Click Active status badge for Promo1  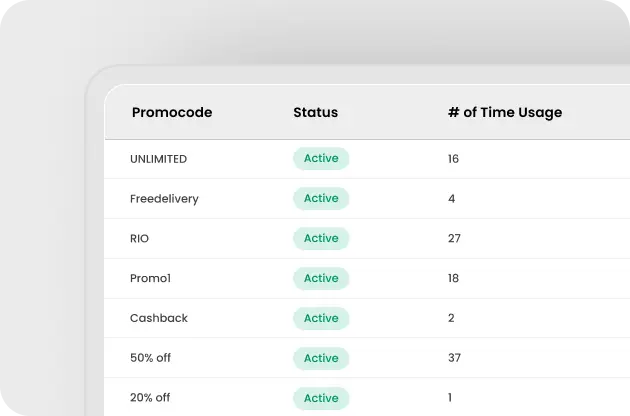tap(321, 278)
